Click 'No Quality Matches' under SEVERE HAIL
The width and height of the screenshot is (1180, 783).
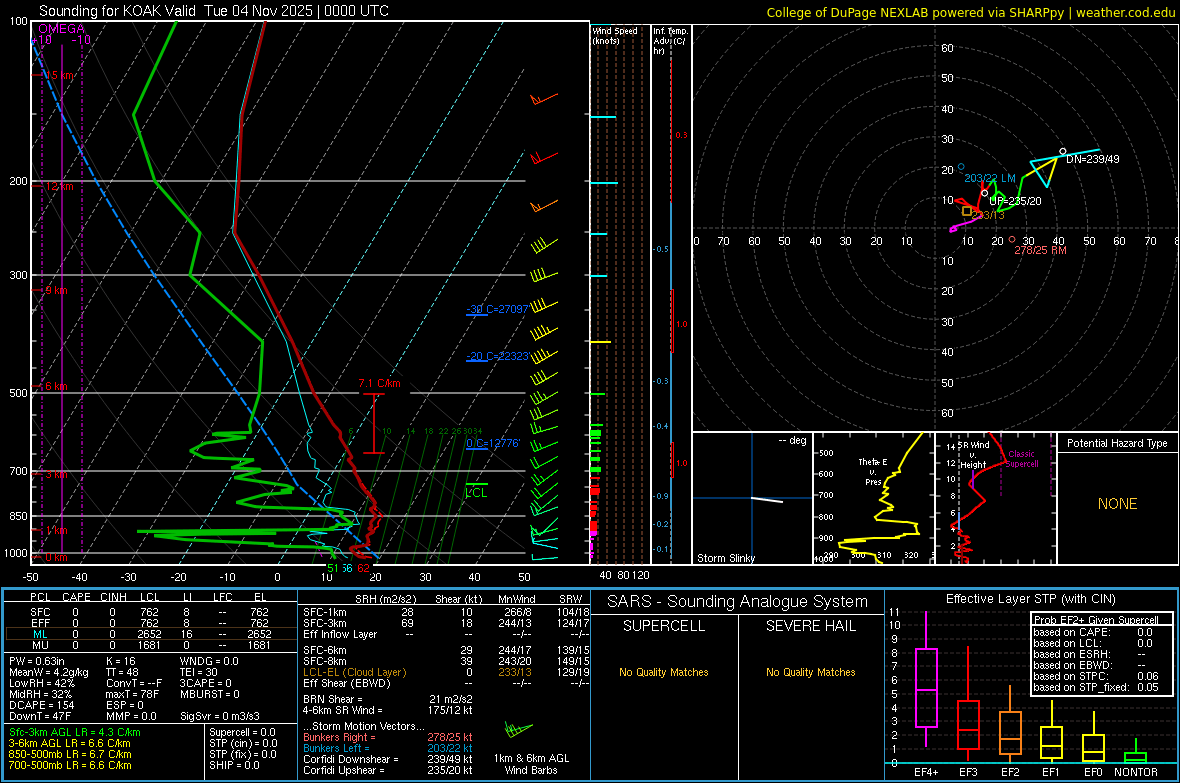tap(810, 672)
